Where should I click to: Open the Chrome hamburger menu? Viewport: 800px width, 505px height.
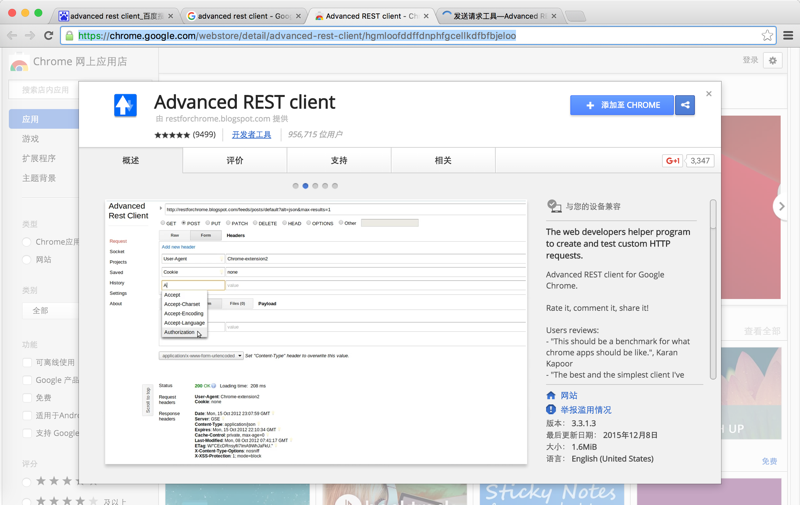click(788, 35)
